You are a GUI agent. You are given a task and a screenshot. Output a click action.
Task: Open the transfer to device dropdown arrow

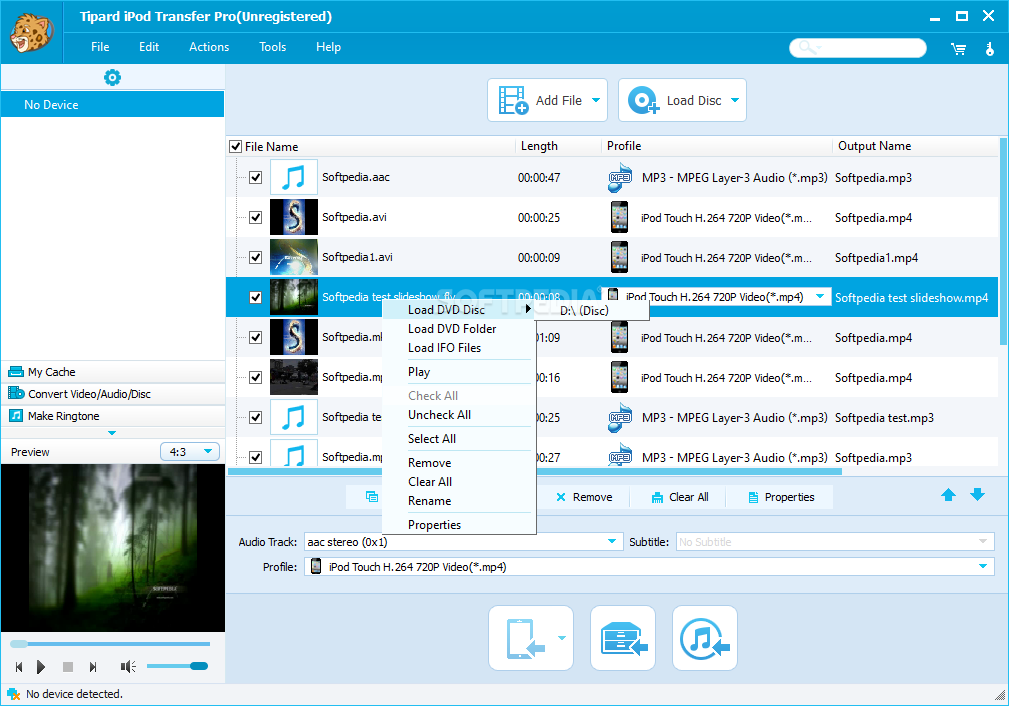click(562, 638)
